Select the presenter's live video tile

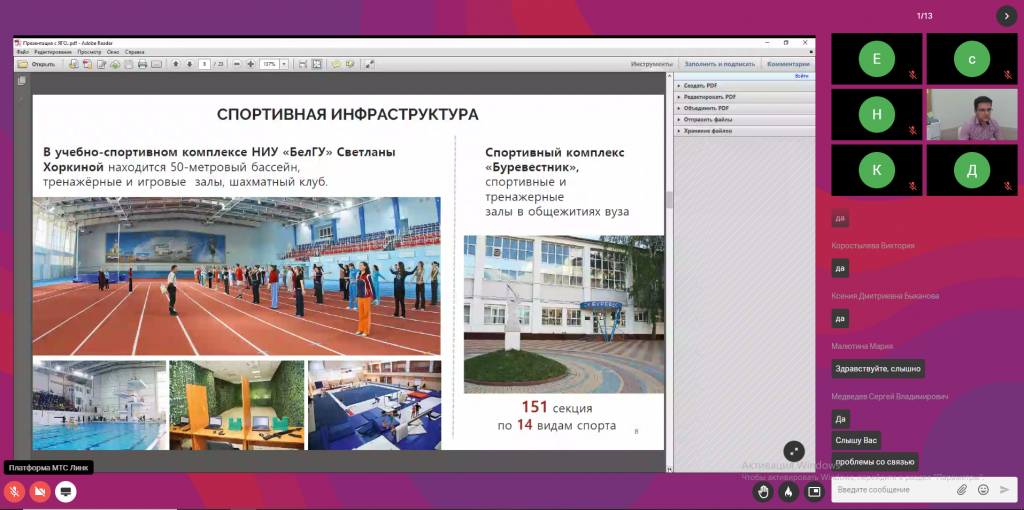click(x=972, y=114)
